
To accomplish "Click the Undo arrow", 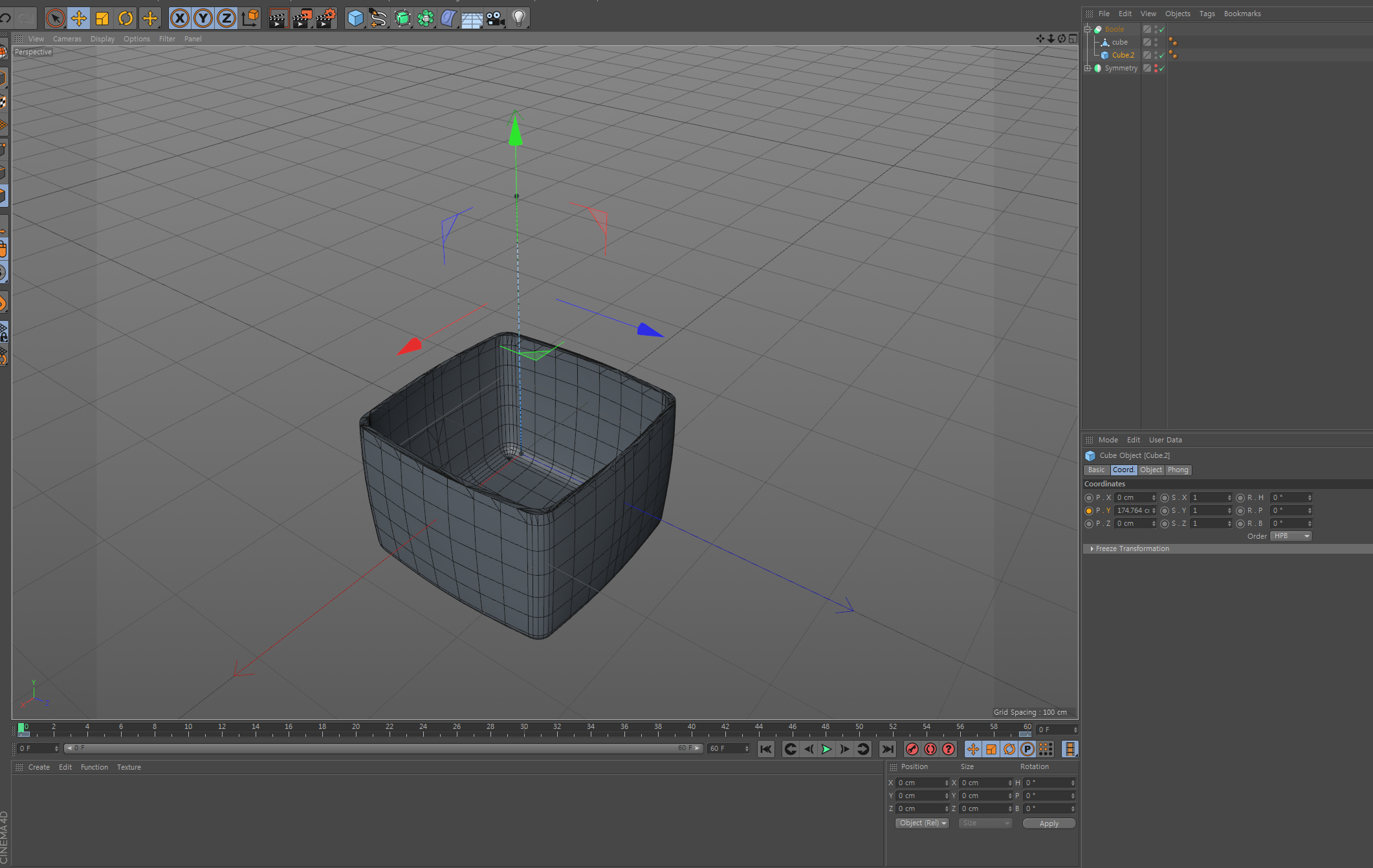I will [x=6, y=19].
